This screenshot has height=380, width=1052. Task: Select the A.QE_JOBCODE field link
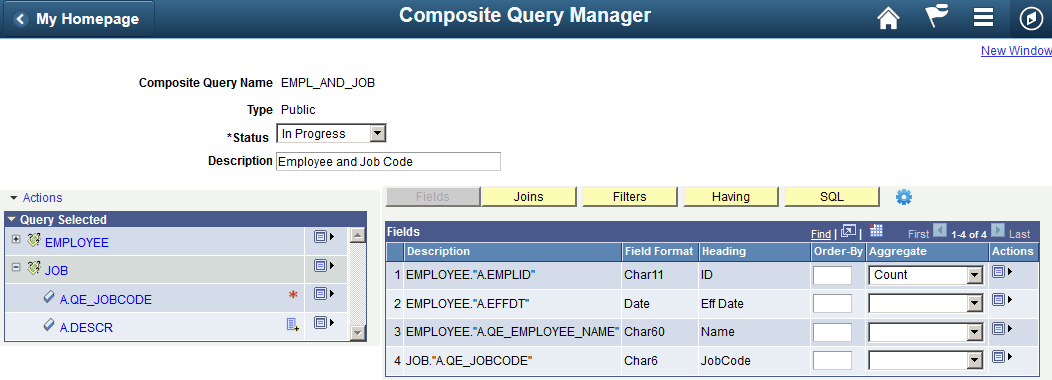pyautogui.click(x=106, y=300)
